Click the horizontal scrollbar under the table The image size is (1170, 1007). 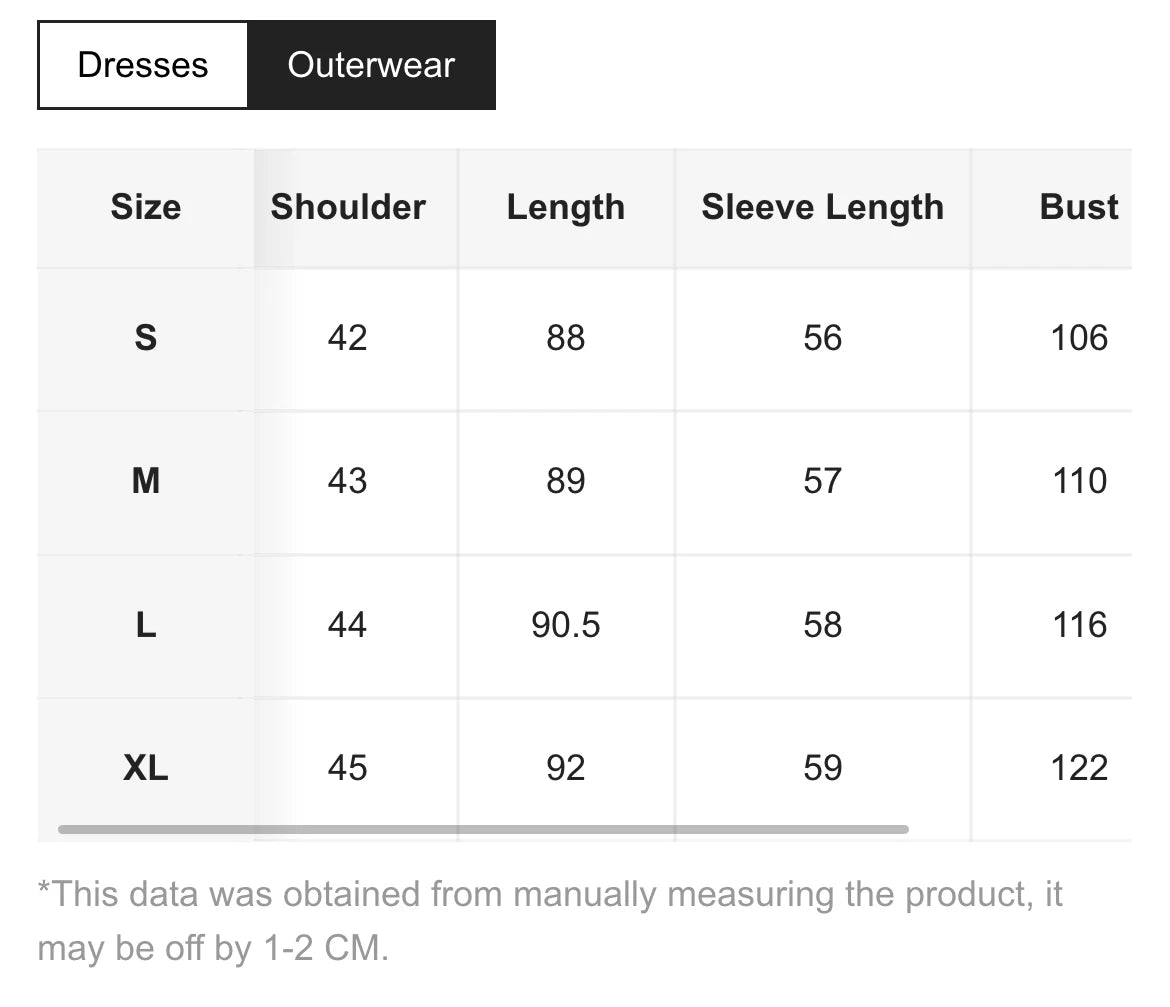pos(483,829)
